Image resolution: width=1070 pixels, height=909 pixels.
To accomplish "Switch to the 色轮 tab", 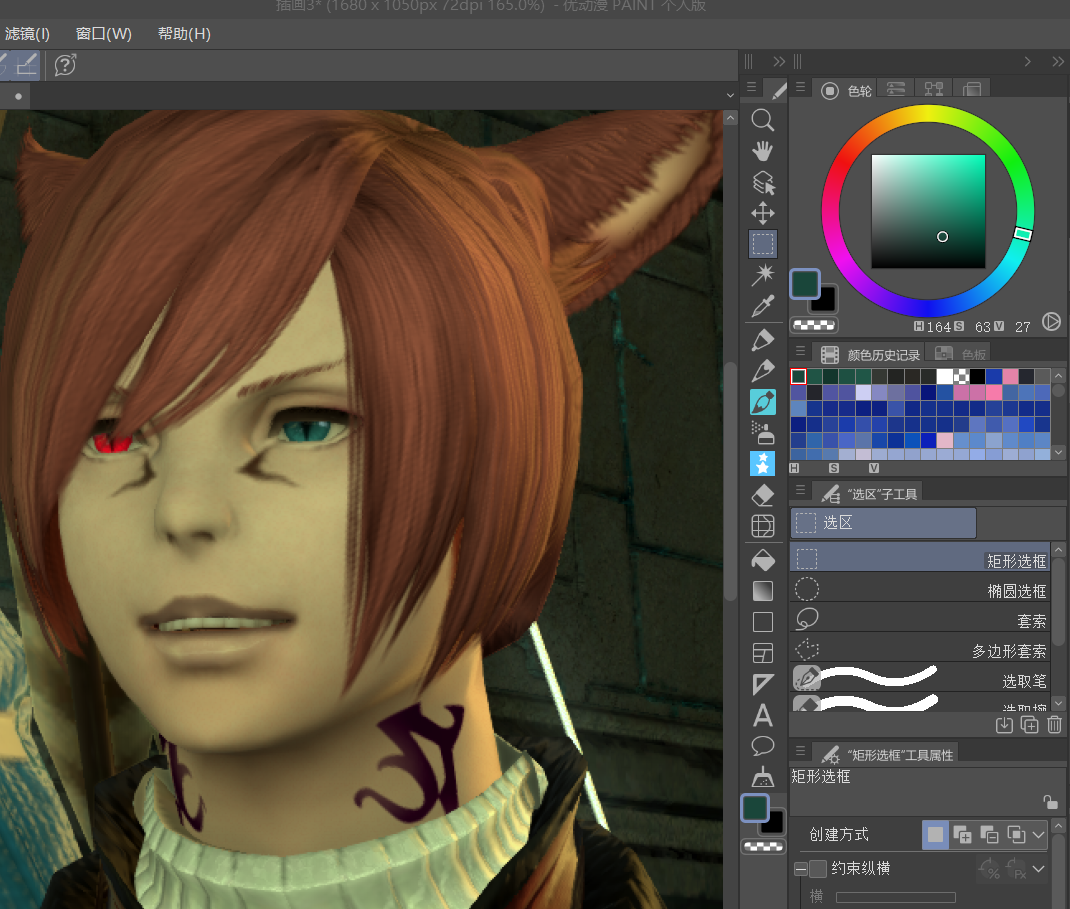I will (846, 90).
